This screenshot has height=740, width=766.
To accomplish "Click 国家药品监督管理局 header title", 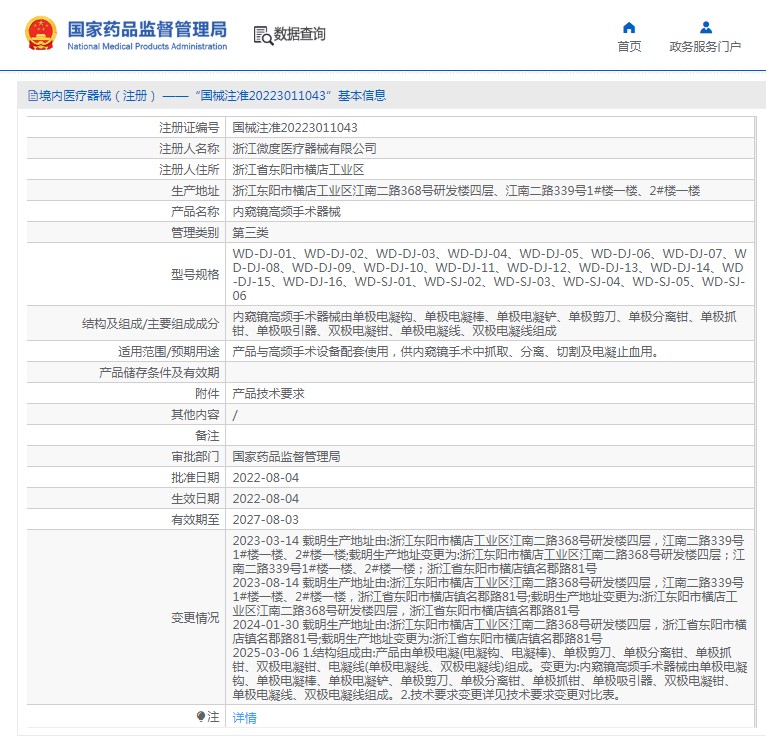I will pyautogui.click(x=147, y=29).
